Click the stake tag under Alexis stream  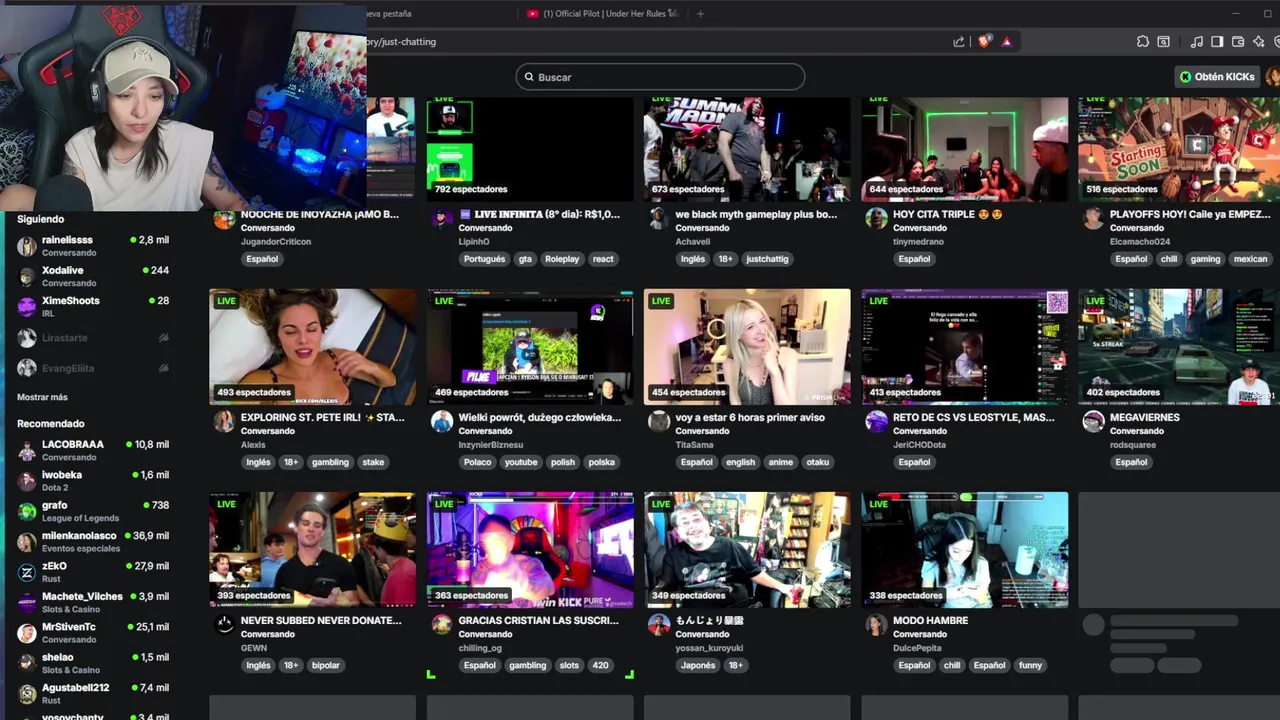tap(373, 462)
